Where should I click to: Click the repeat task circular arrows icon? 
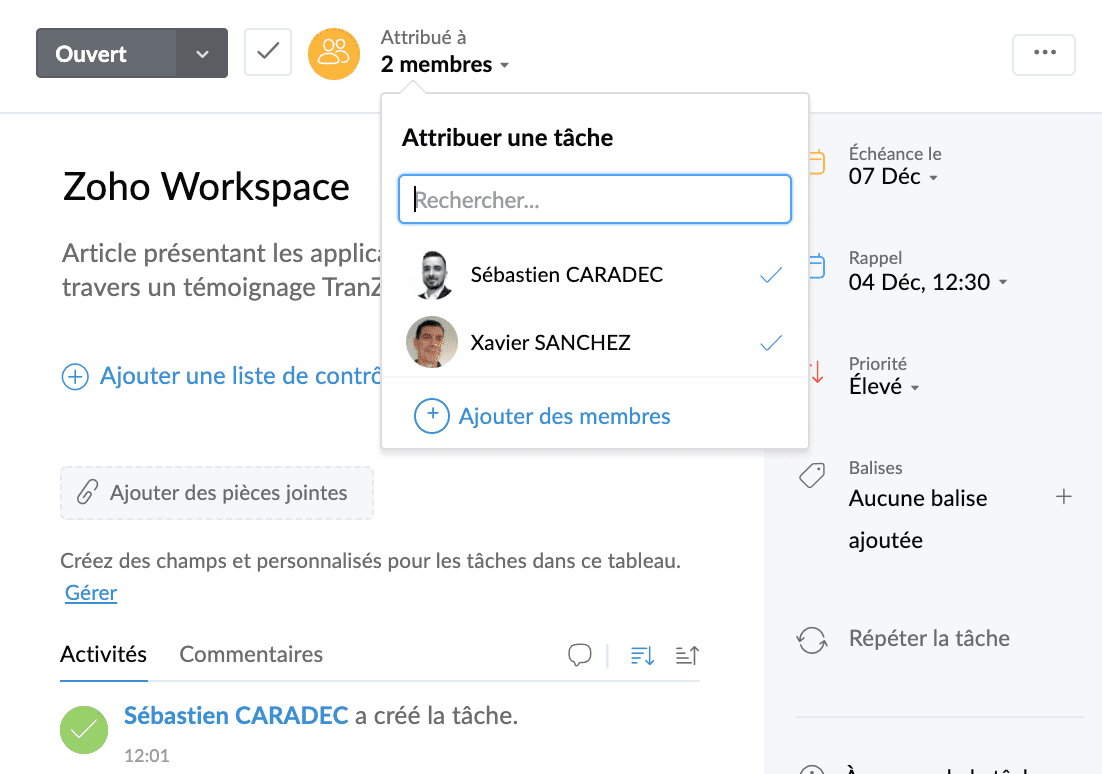click(x=812, y=640)
